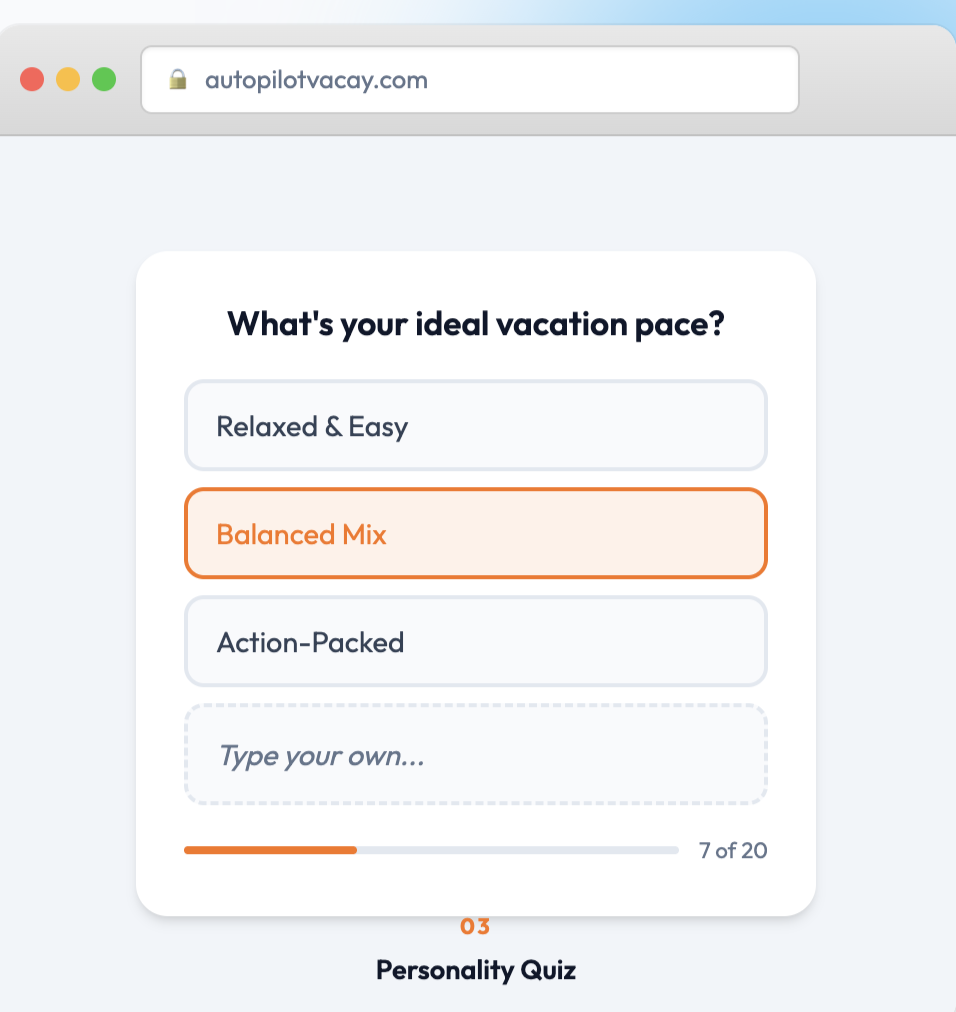Choose the "Action-Packed" answer option
The height and width of the screenshot is (1012, 956).
[475, 642]
